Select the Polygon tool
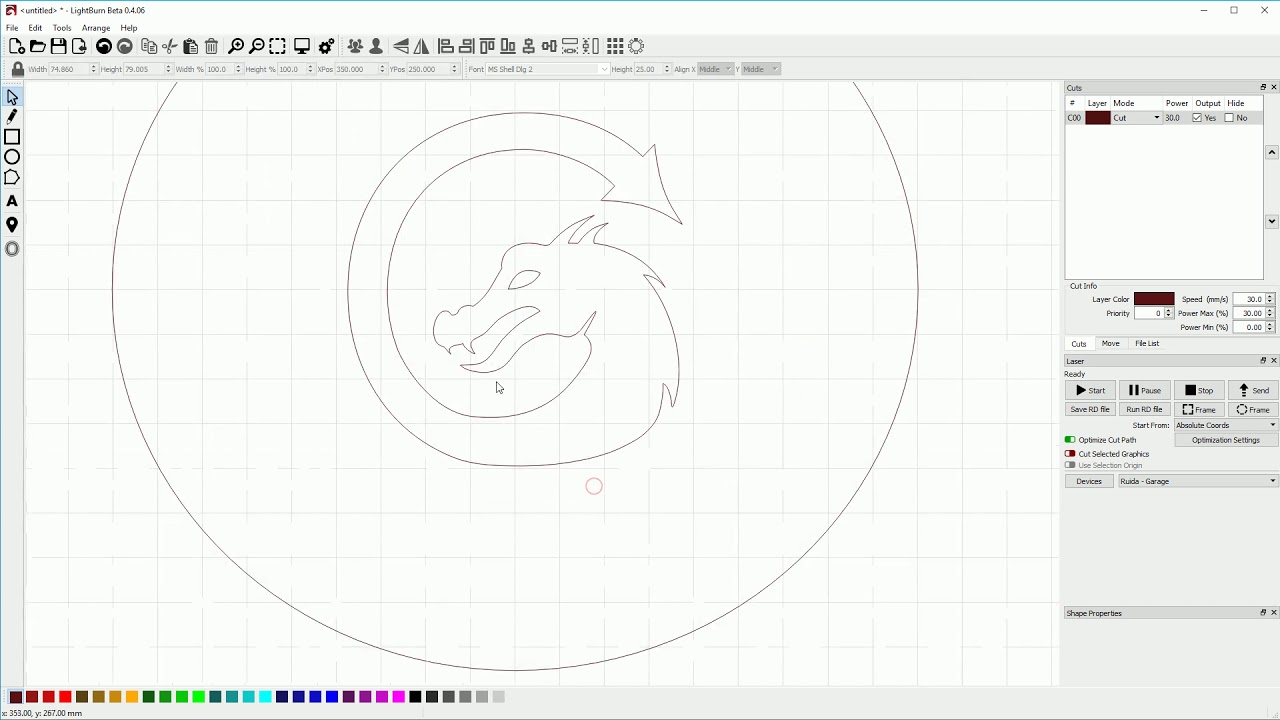 (12, 178)
